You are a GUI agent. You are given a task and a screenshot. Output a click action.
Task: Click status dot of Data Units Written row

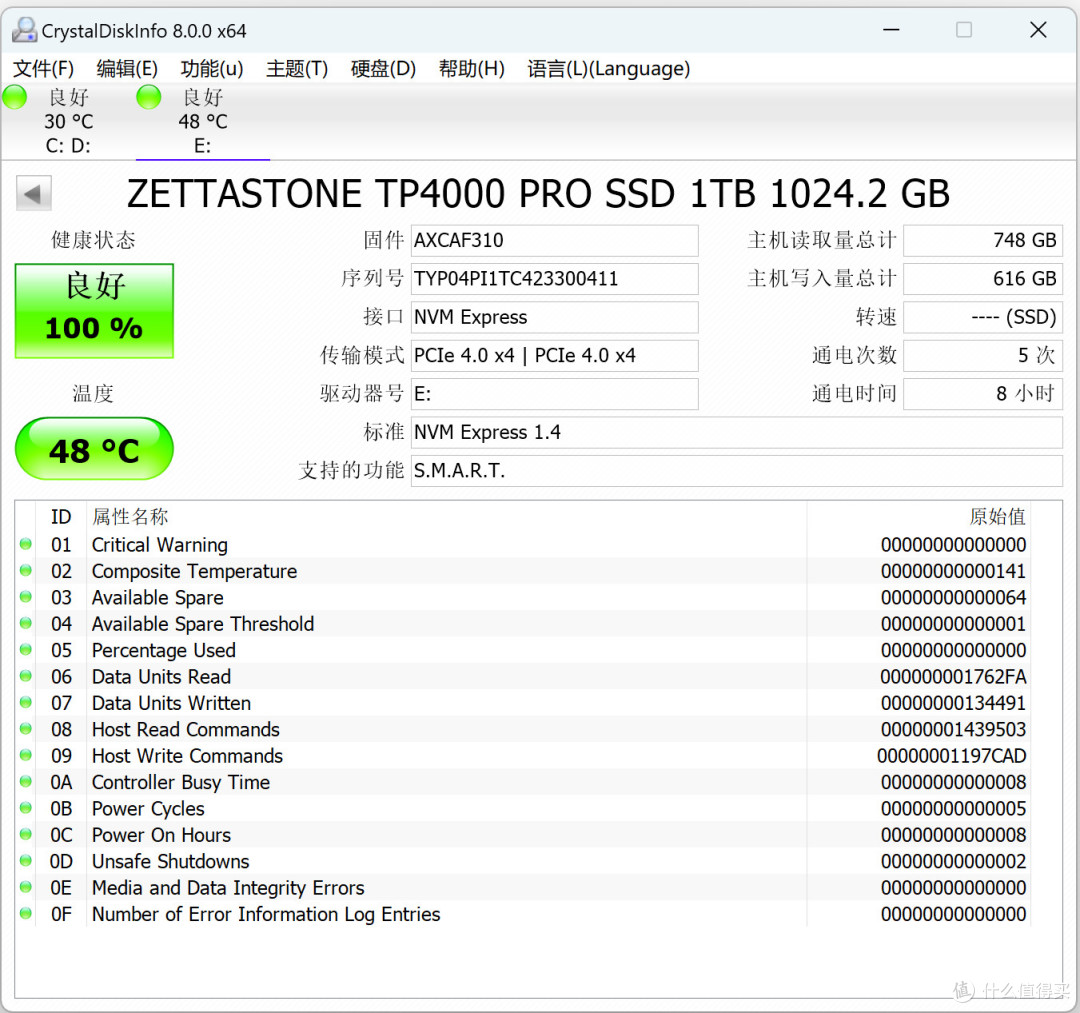pyautogui.click(x=26, y=702)
